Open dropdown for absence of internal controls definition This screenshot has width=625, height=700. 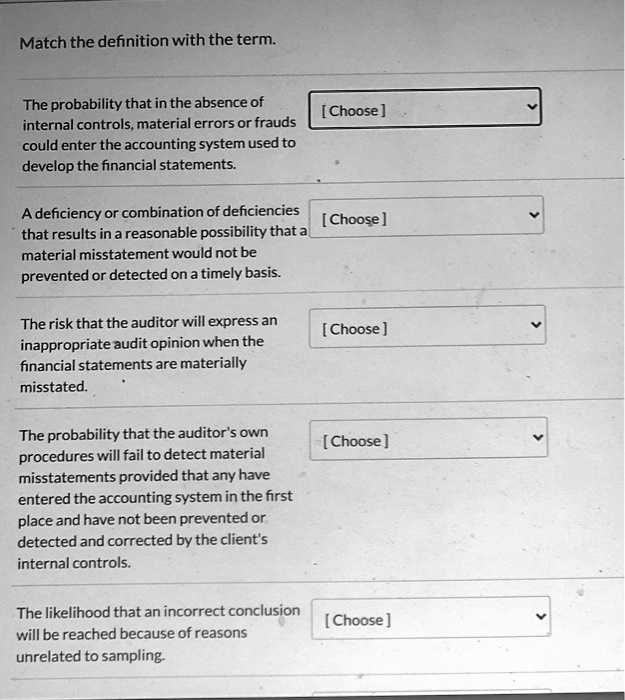[425, 108]
